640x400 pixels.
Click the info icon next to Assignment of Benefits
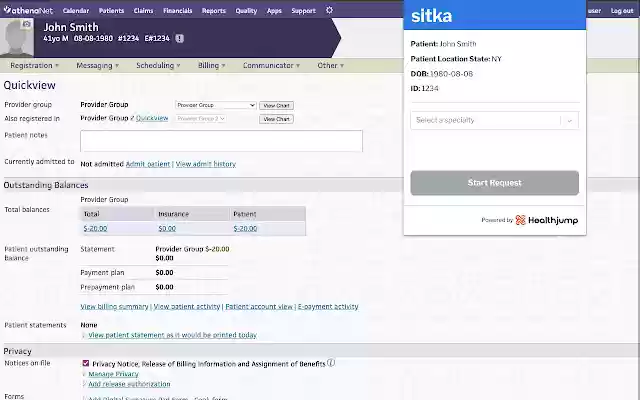pos(331,363)
